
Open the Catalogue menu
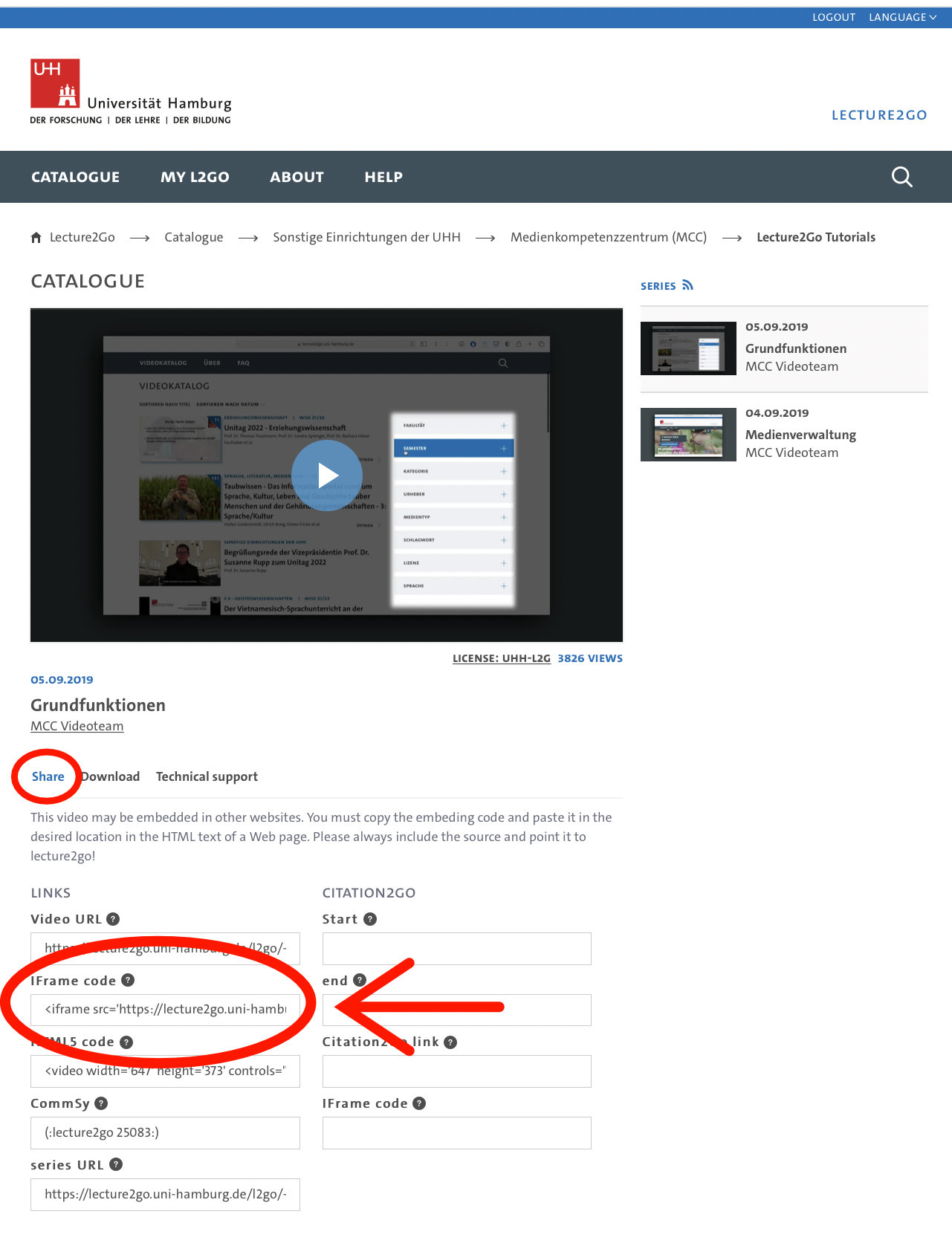[x=75, y=177]
